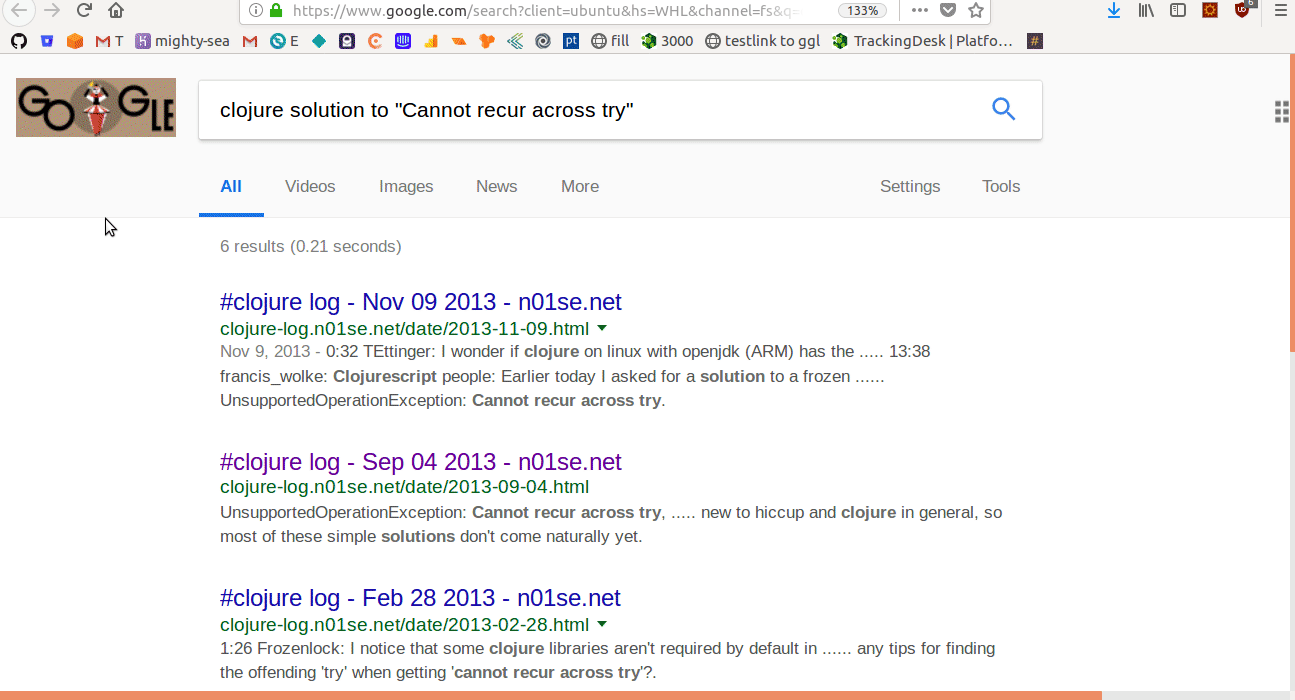Screen dimensions: 1295x700
Task: Switch to the Videos tab
Action: pyautogui.click(x=310, y=187)
